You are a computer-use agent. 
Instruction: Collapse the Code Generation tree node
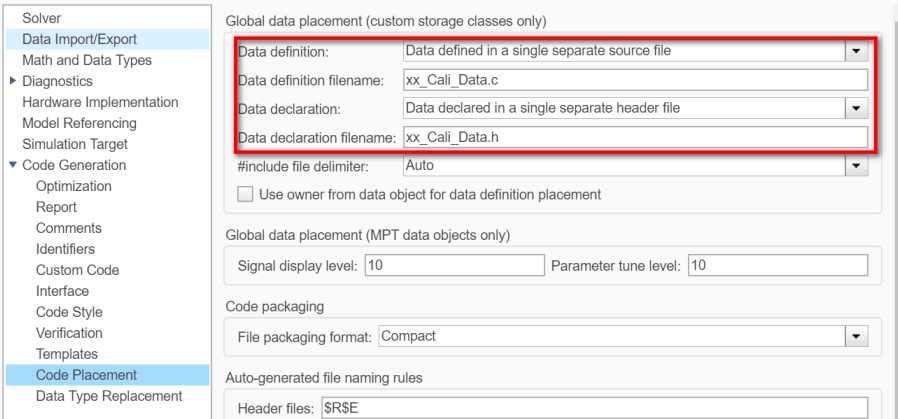click(12, 165)
